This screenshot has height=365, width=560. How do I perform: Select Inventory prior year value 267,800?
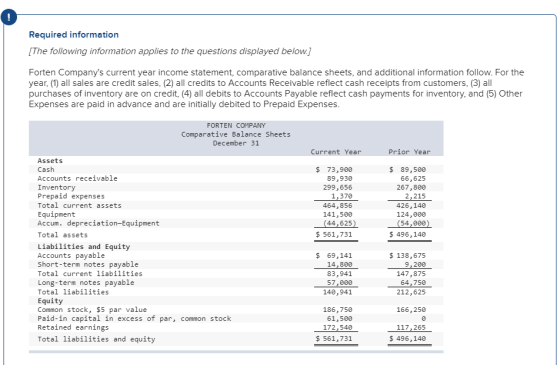point(411,188)
